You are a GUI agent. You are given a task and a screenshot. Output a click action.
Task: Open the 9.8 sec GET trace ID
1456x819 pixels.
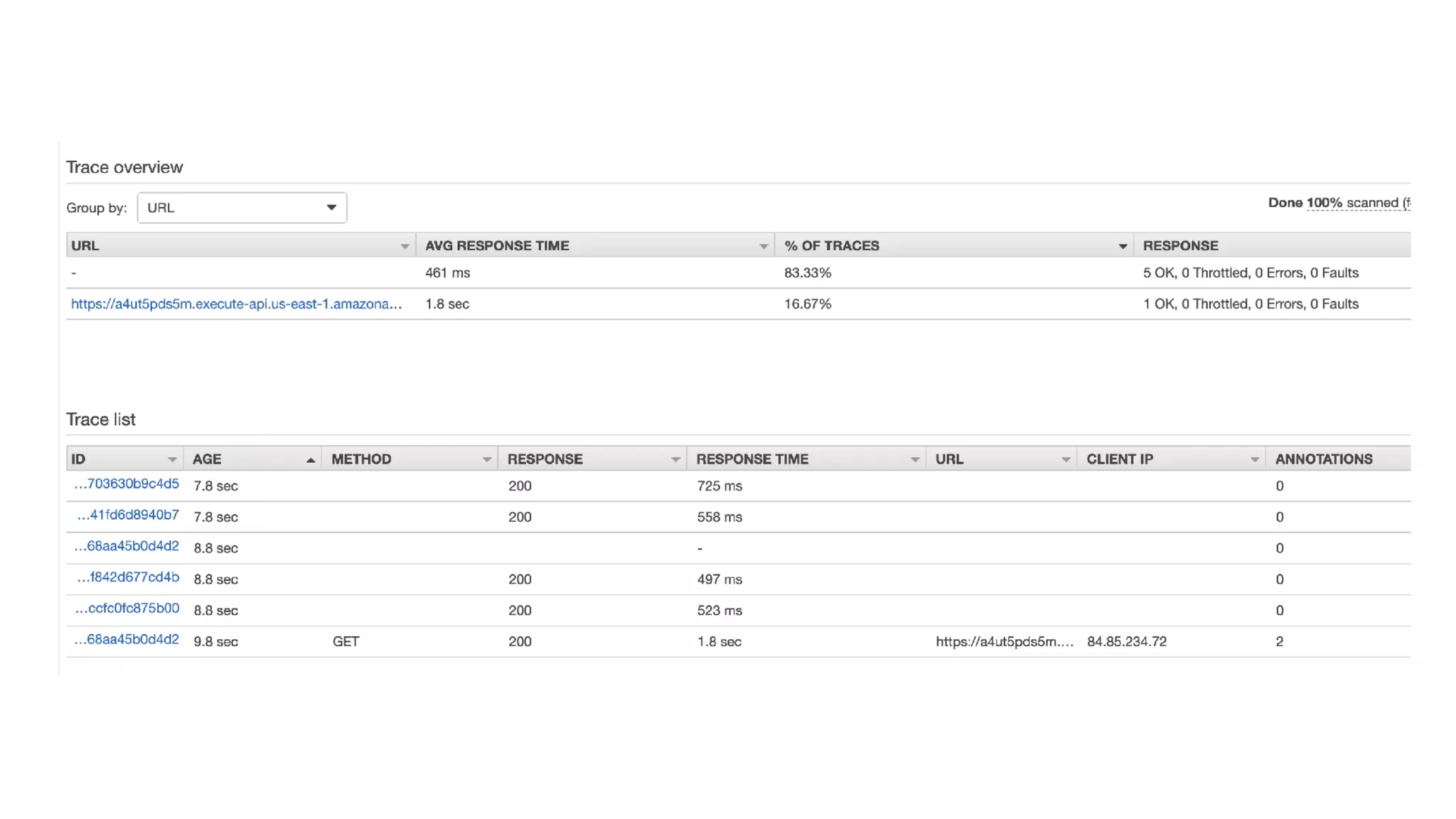click(127, 640)
